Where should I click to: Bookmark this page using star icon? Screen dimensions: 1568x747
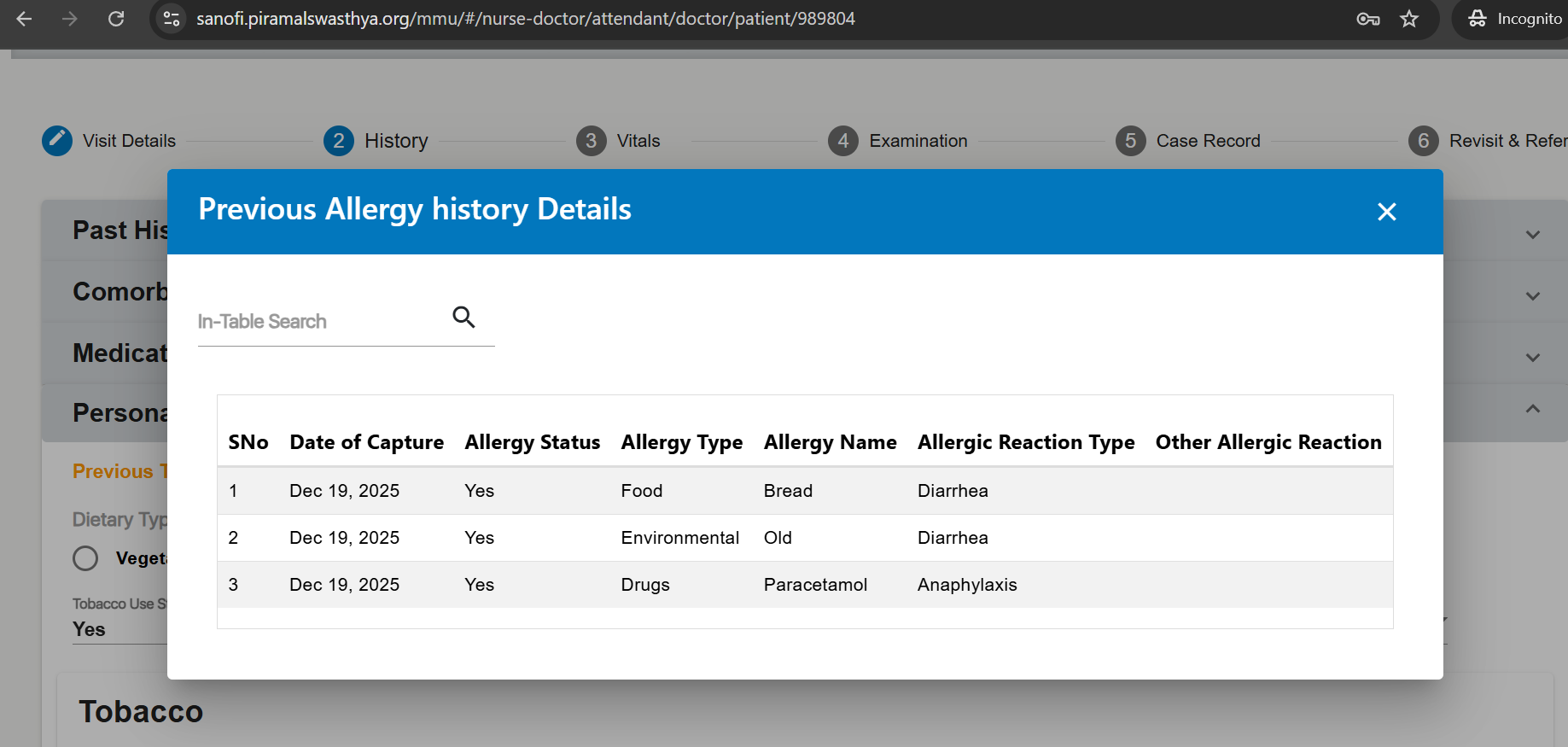click(x=1409, y=19)
